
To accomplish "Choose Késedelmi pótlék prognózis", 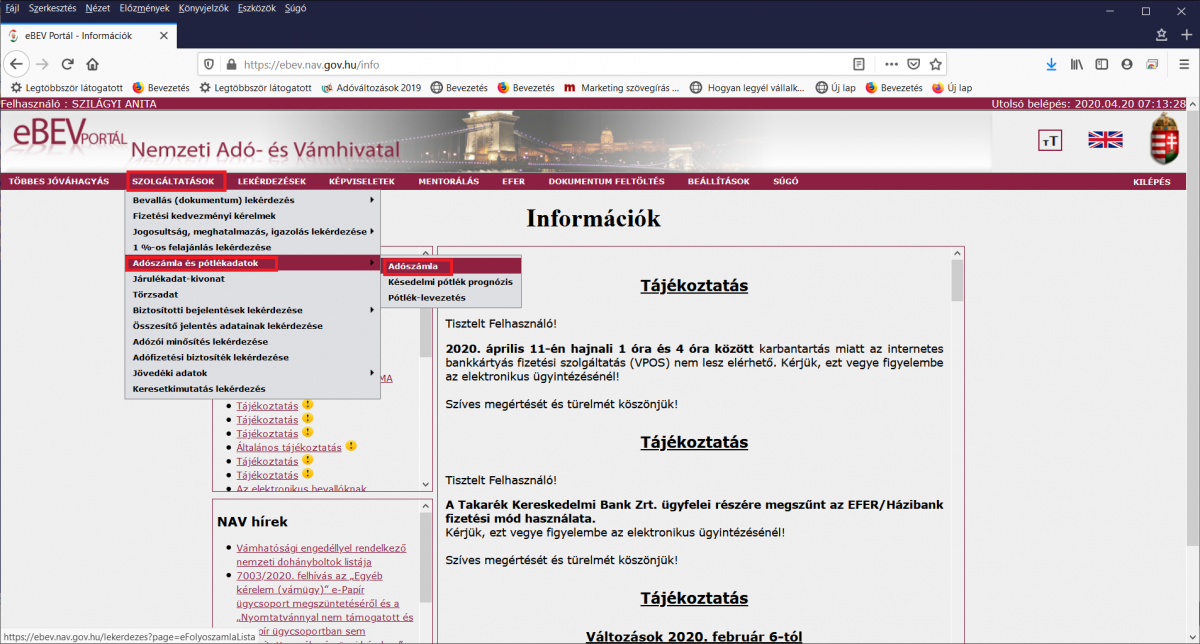I will [x=451, y=282].
